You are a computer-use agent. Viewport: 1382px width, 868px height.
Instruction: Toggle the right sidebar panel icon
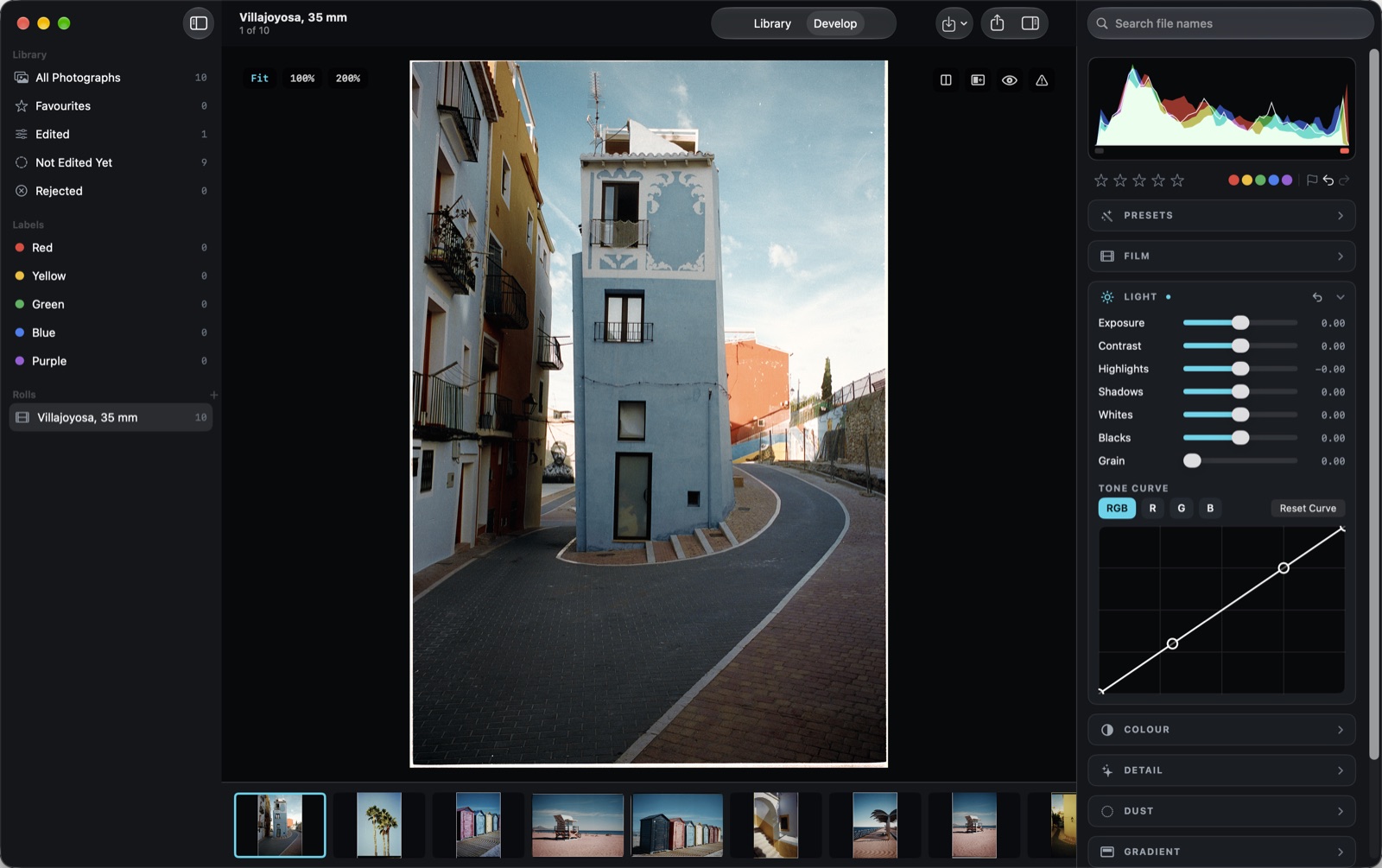pos(1030,23)
